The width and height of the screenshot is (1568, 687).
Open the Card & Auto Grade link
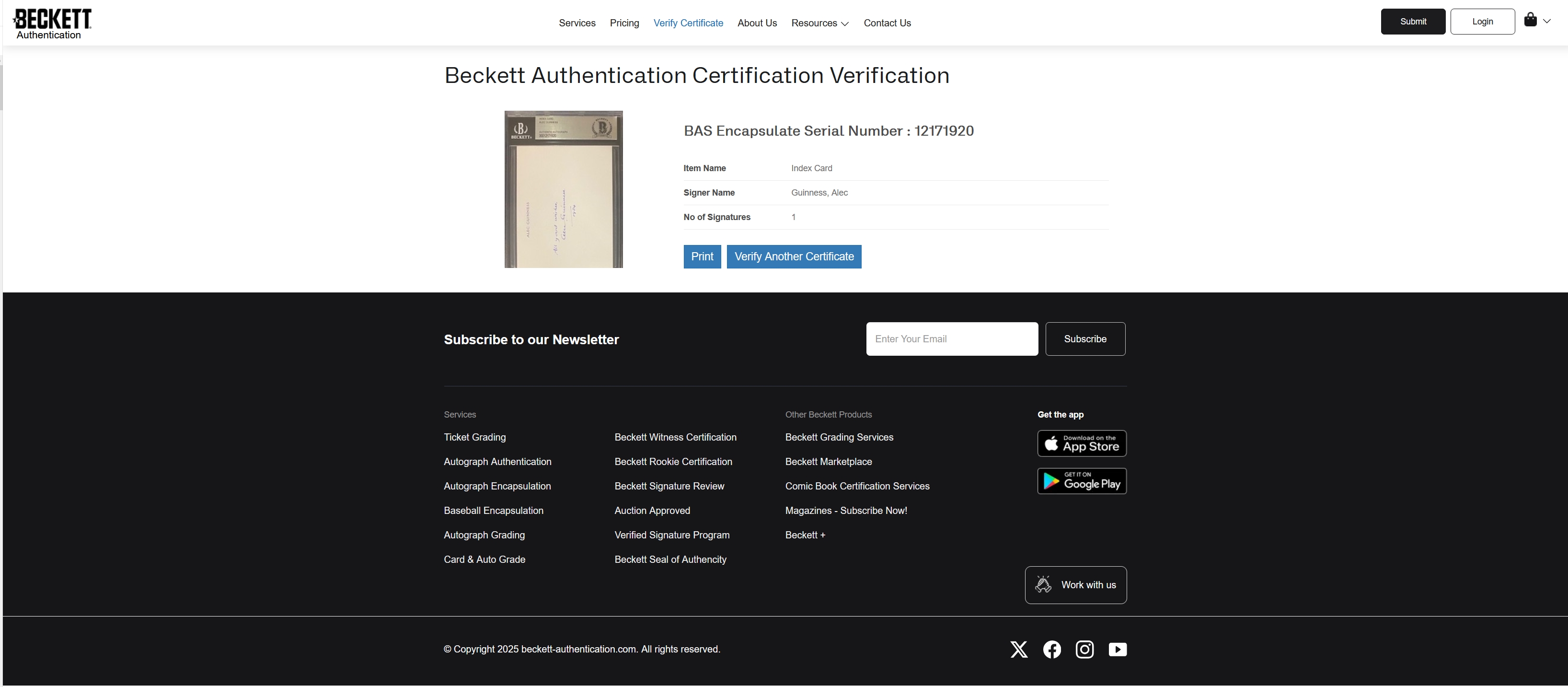tap(484, 559)
